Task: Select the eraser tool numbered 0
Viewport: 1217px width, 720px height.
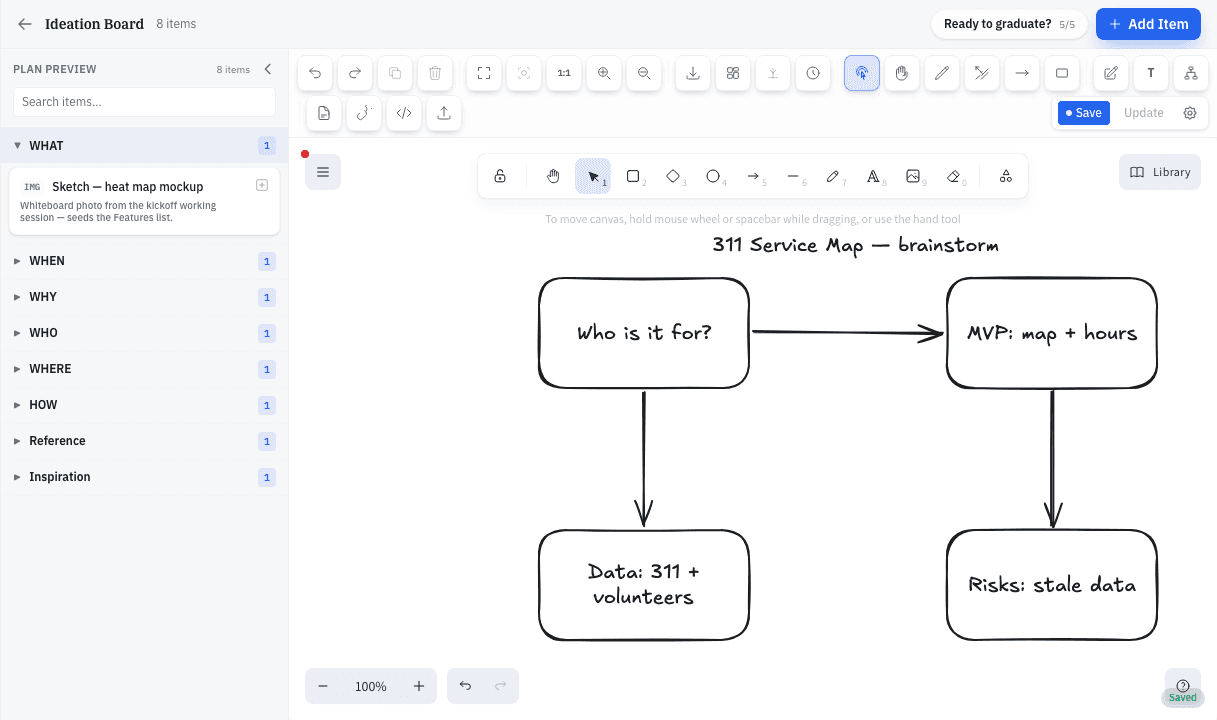Action: (x=953, y=176)
